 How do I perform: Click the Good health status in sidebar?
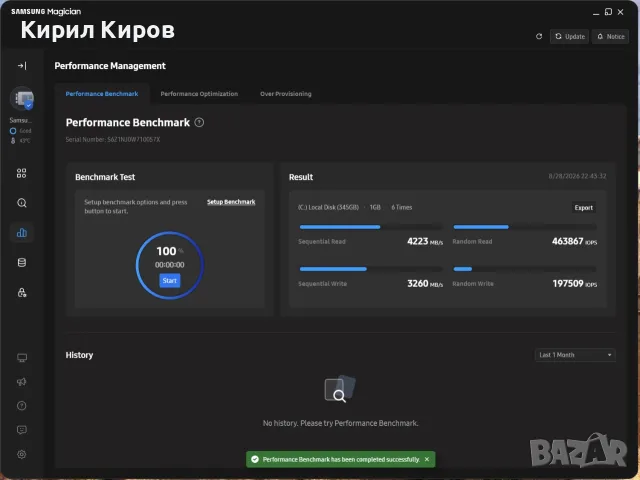[21, 131]
